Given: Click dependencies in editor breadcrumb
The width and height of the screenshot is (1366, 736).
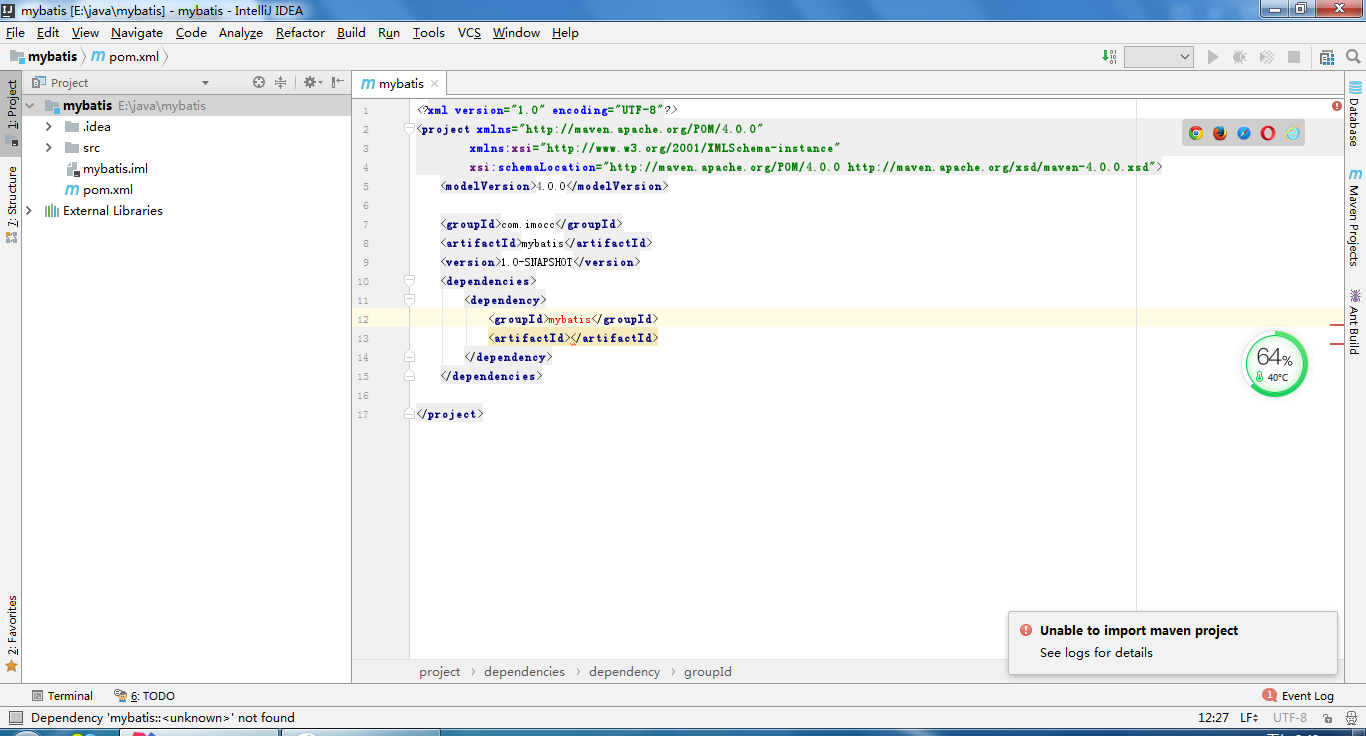Looking at the screenshot, I should pyautogui.click(x=524, y=672).
